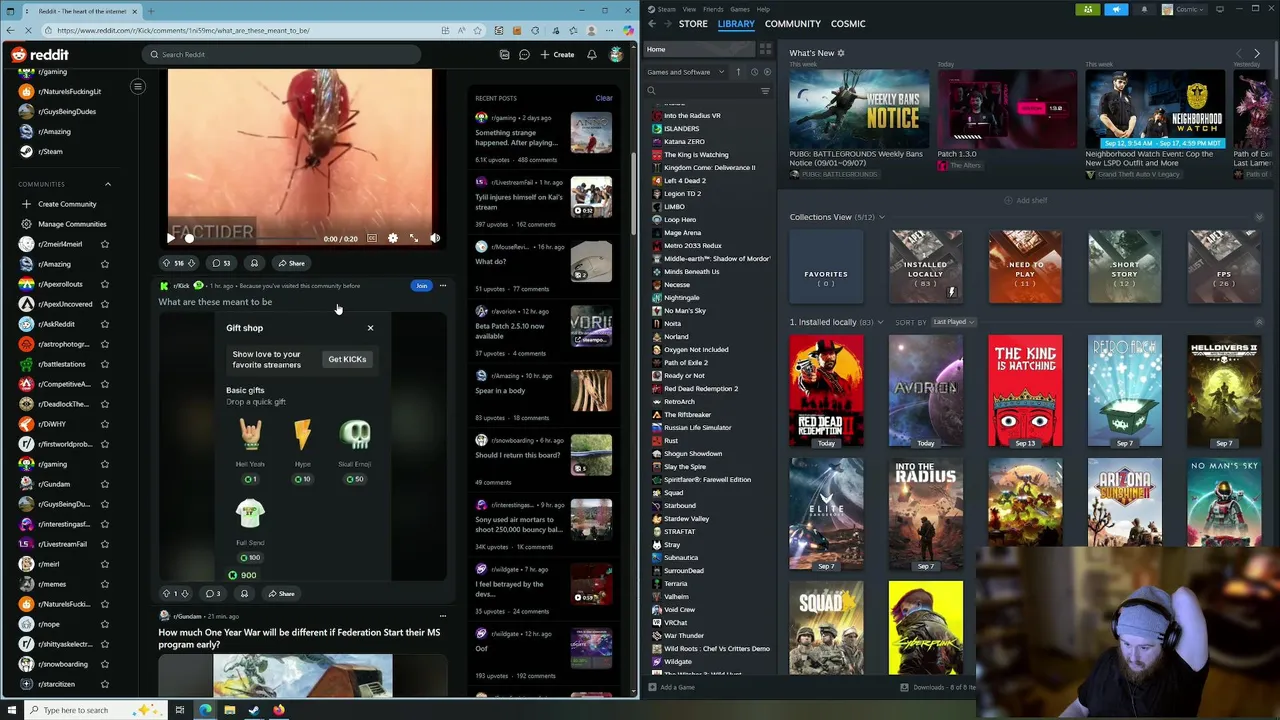The width and height of the screenshot is (1280, 720).
Task: Seek the Reddit video progress bar
Action: [251, 239]
